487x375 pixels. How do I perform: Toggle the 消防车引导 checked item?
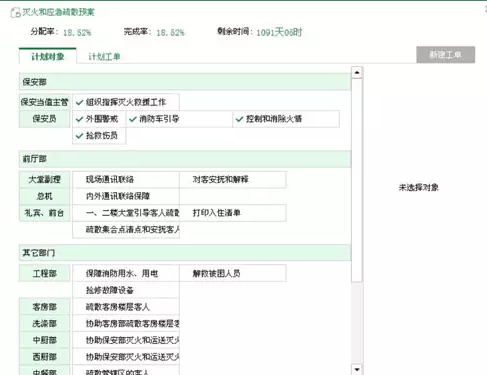[179, 119]
